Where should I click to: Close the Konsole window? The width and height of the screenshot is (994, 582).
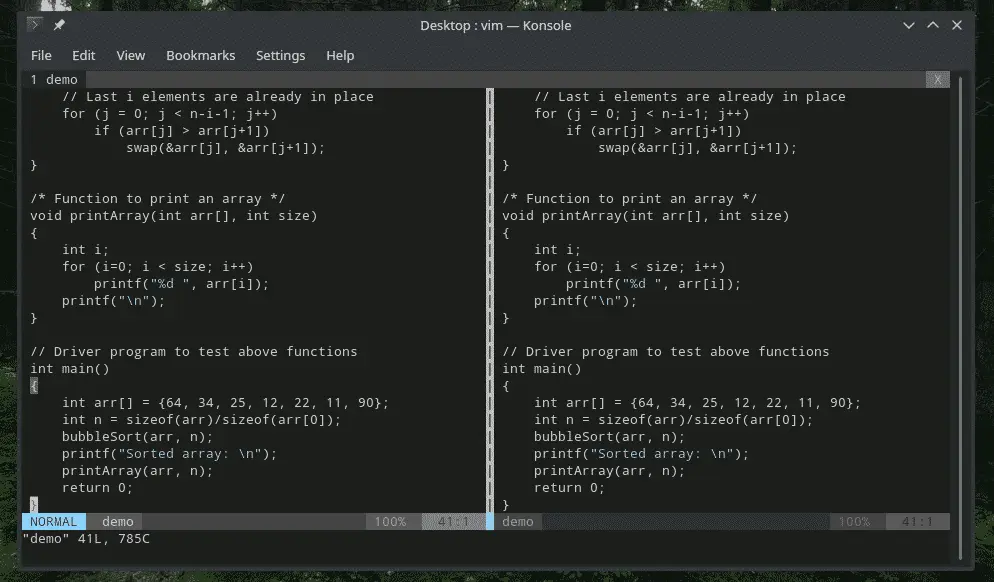click(957, 25)
